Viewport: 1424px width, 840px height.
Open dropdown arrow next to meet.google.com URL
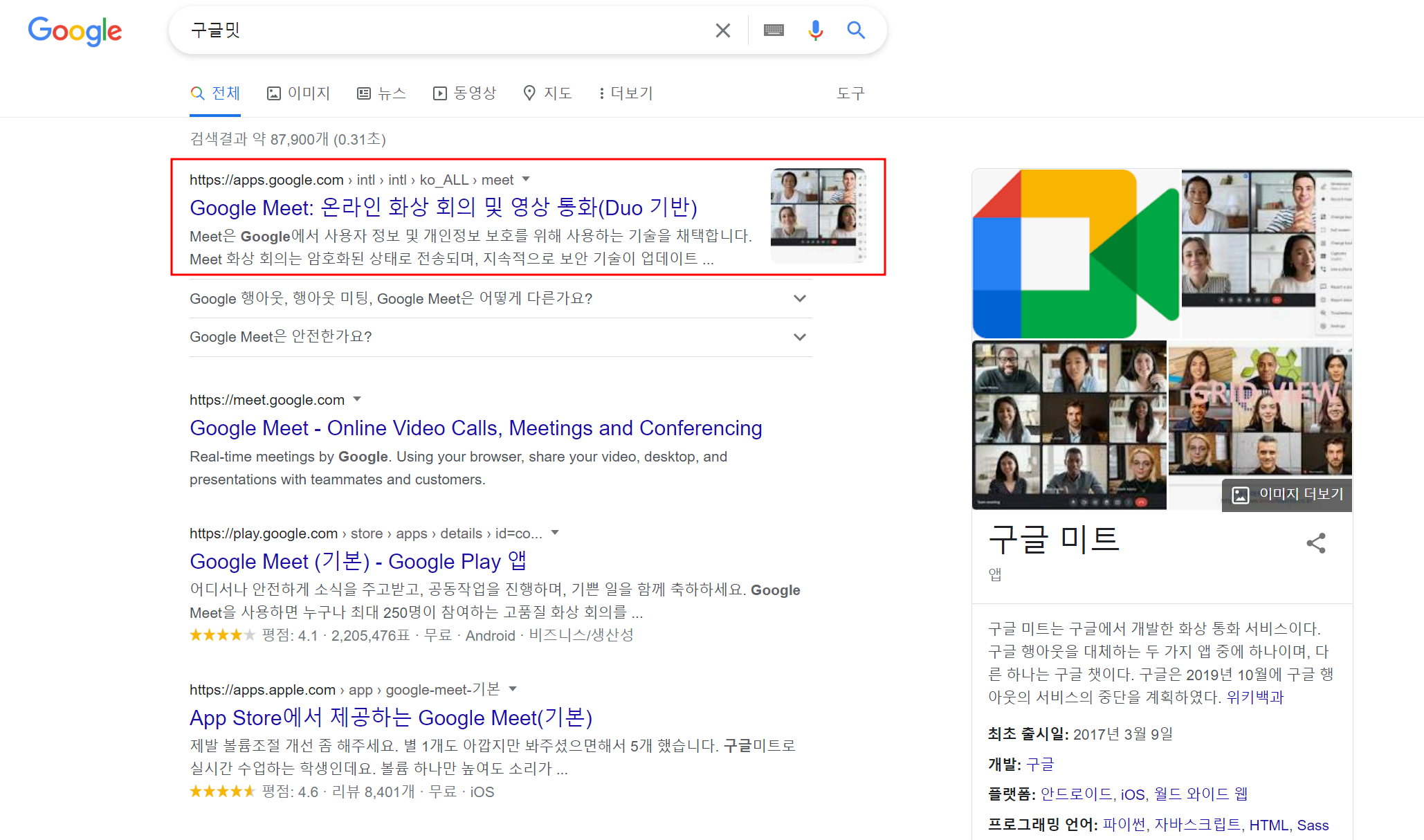point(357,399)
